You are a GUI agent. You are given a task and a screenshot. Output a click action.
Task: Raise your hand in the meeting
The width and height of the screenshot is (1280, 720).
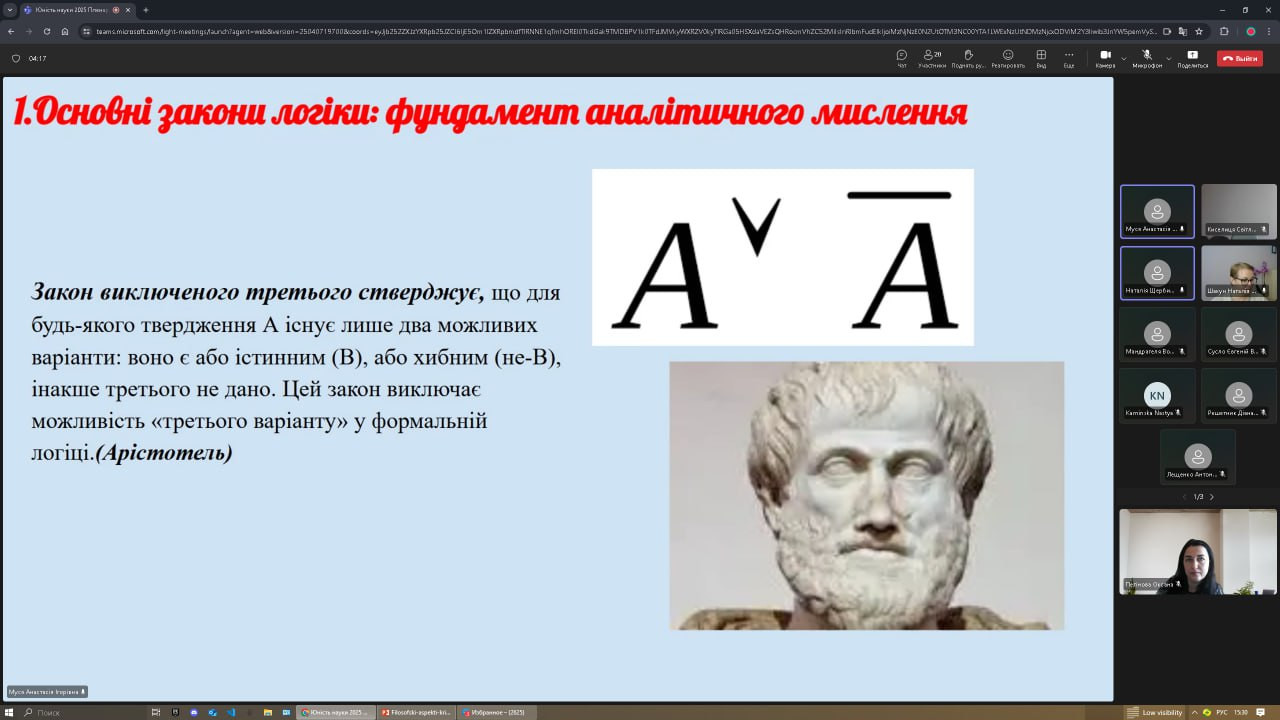point(968,58)
